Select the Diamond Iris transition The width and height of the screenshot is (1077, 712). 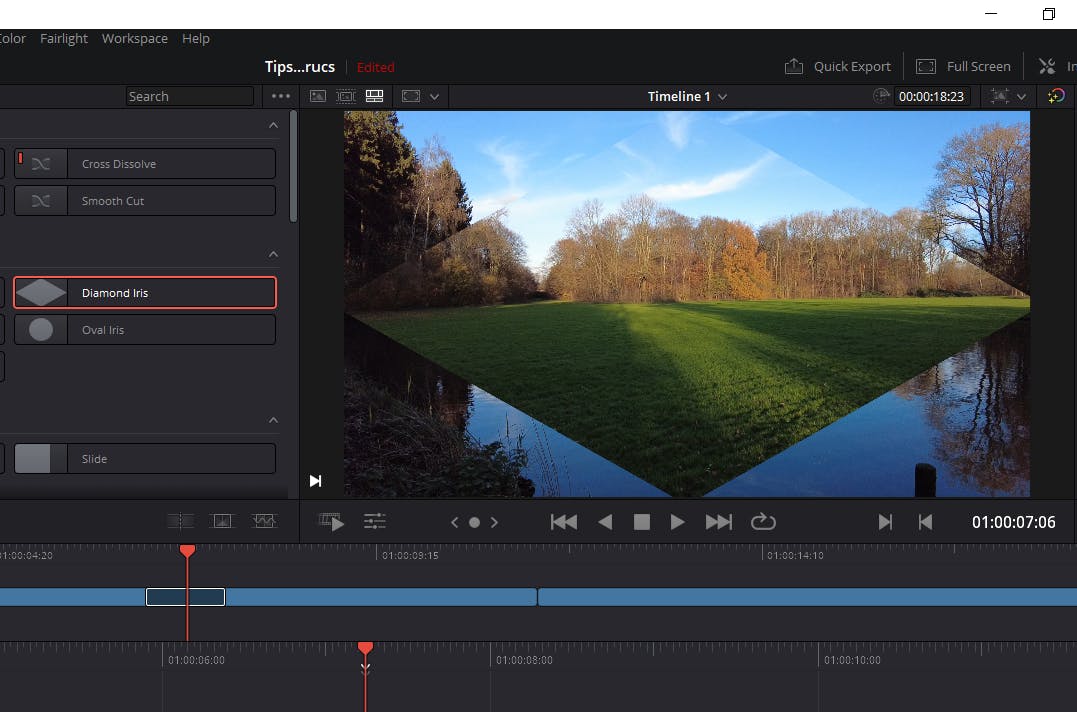tap(144, 293)
